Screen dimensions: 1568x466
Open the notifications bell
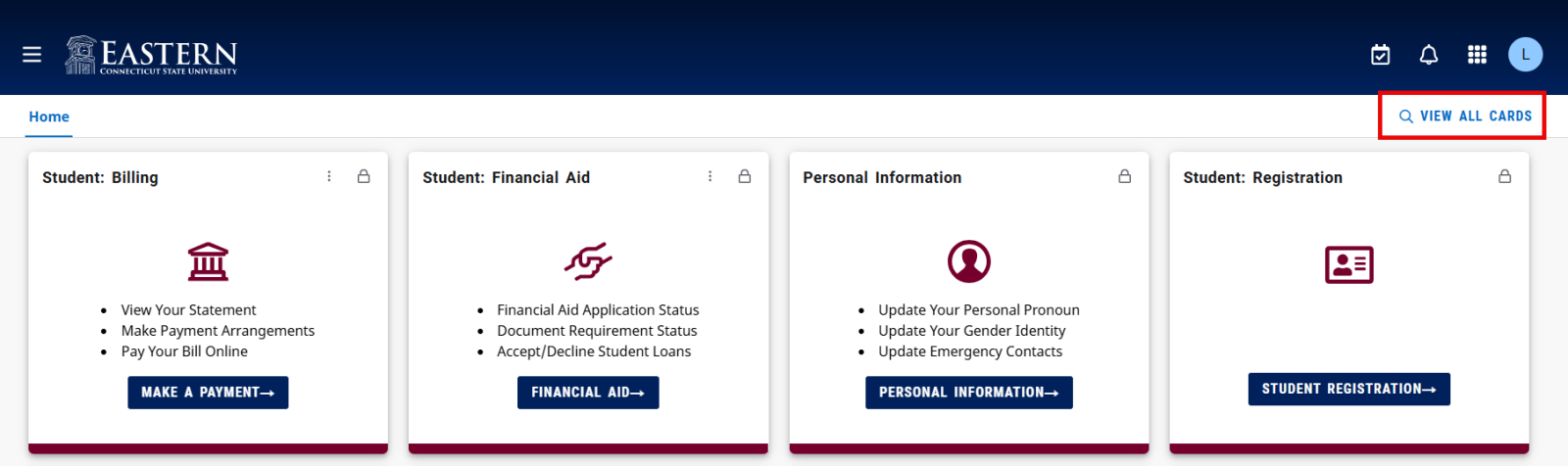click(1429, 55)
